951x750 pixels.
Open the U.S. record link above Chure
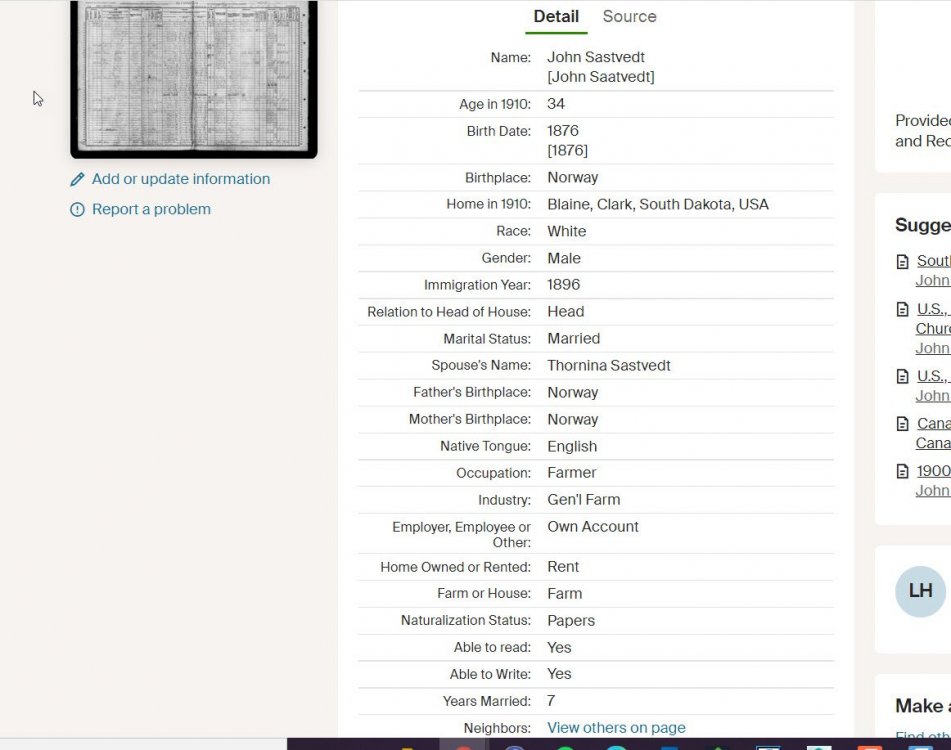point(933,309)
